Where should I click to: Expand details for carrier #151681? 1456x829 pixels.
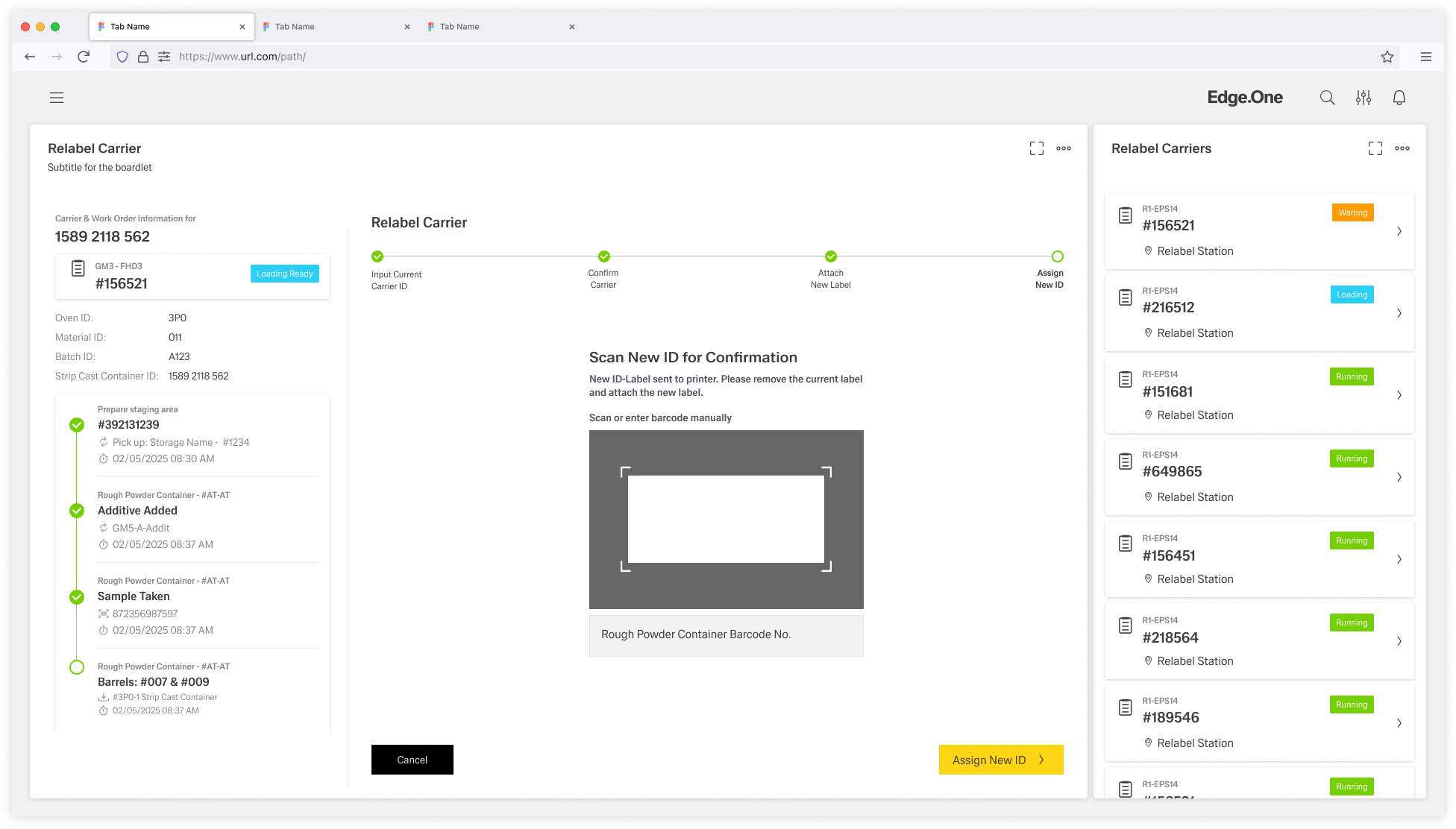tap(1399, 395)
